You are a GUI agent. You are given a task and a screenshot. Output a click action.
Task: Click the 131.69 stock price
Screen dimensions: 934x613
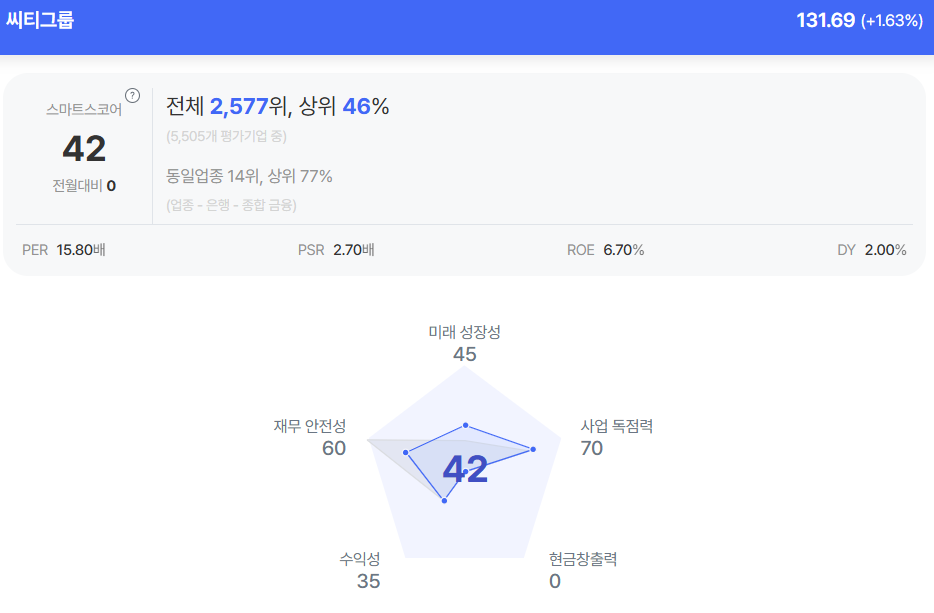coord(825,20)
